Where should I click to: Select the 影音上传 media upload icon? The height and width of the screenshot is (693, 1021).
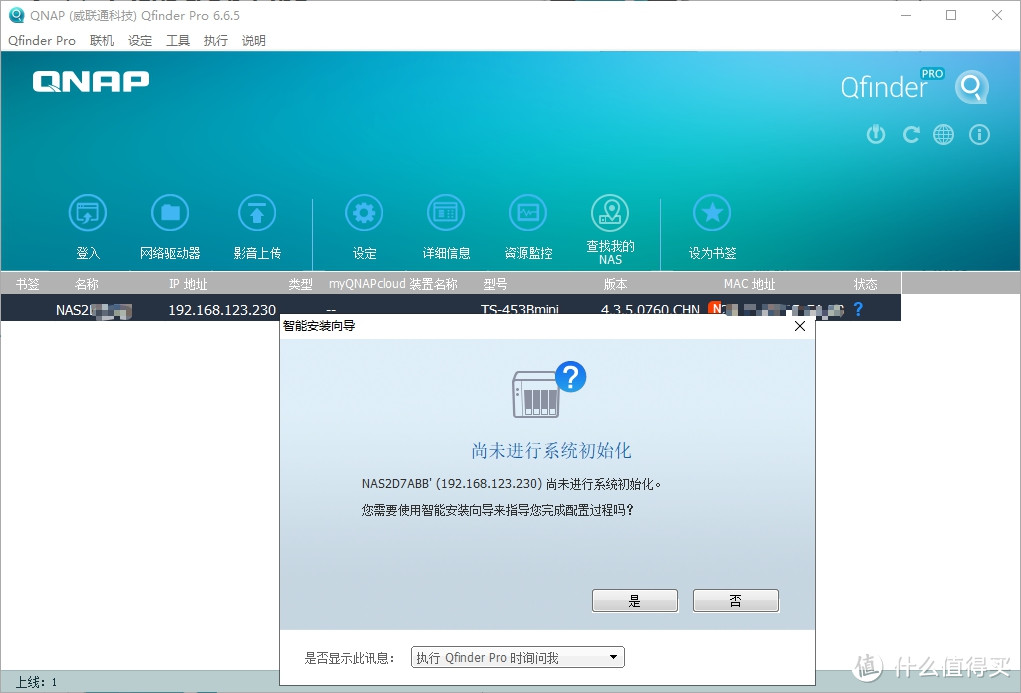coord(257,213)
